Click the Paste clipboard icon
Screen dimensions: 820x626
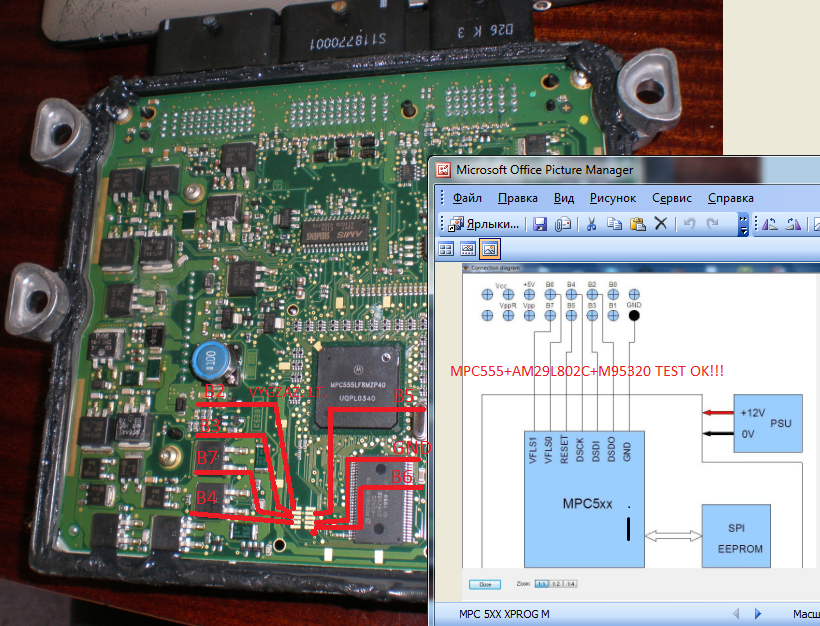click(x=637, y=224)
